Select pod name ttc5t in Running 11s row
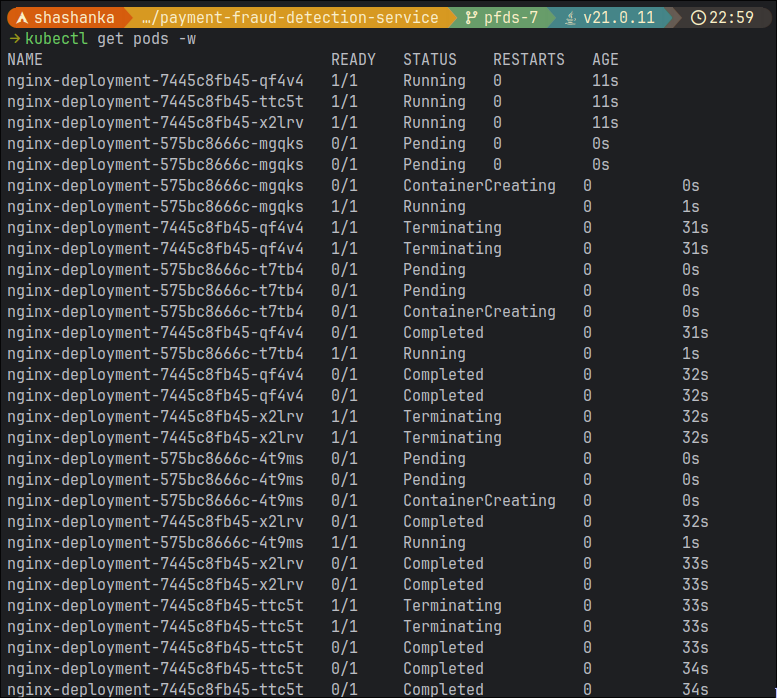This screenshot has width=777, height=698. coord(155,102)
